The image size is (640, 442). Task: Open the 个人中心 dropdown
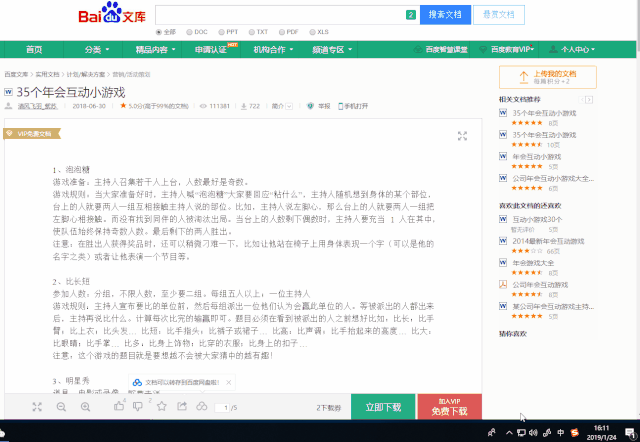coord(572,49)
